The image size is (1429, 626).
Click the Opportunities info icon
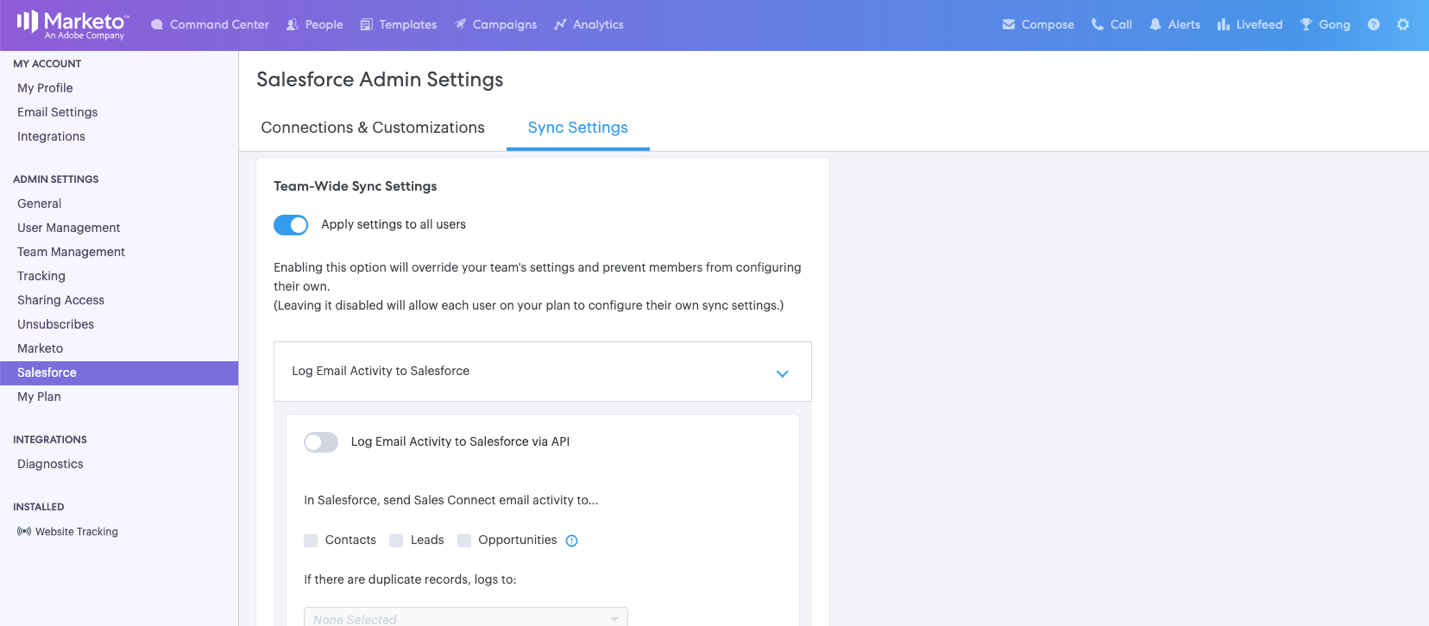[572, 541]
